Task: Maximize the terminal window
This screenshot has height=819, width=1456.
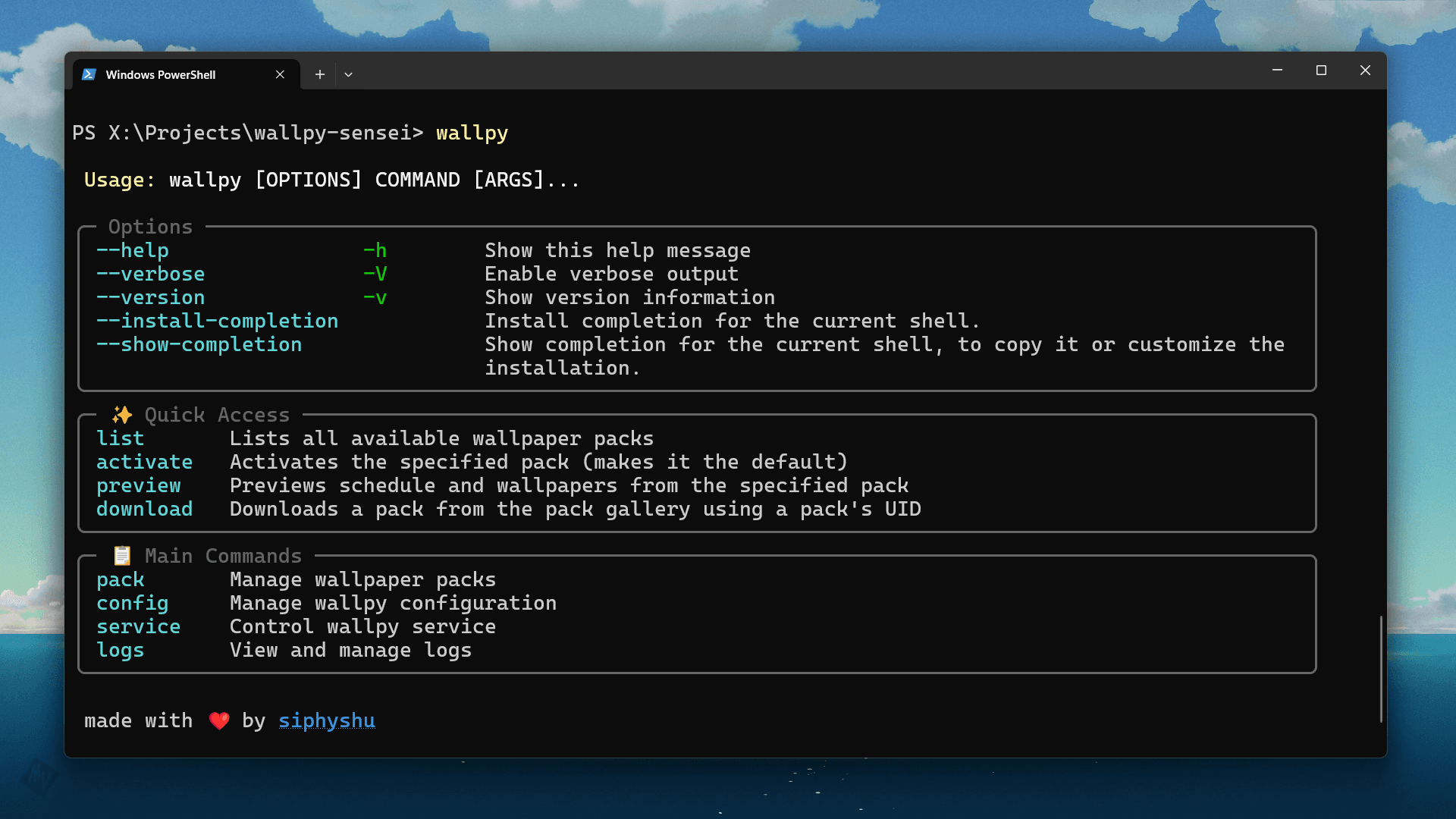Action: (x=1321, y=71)
